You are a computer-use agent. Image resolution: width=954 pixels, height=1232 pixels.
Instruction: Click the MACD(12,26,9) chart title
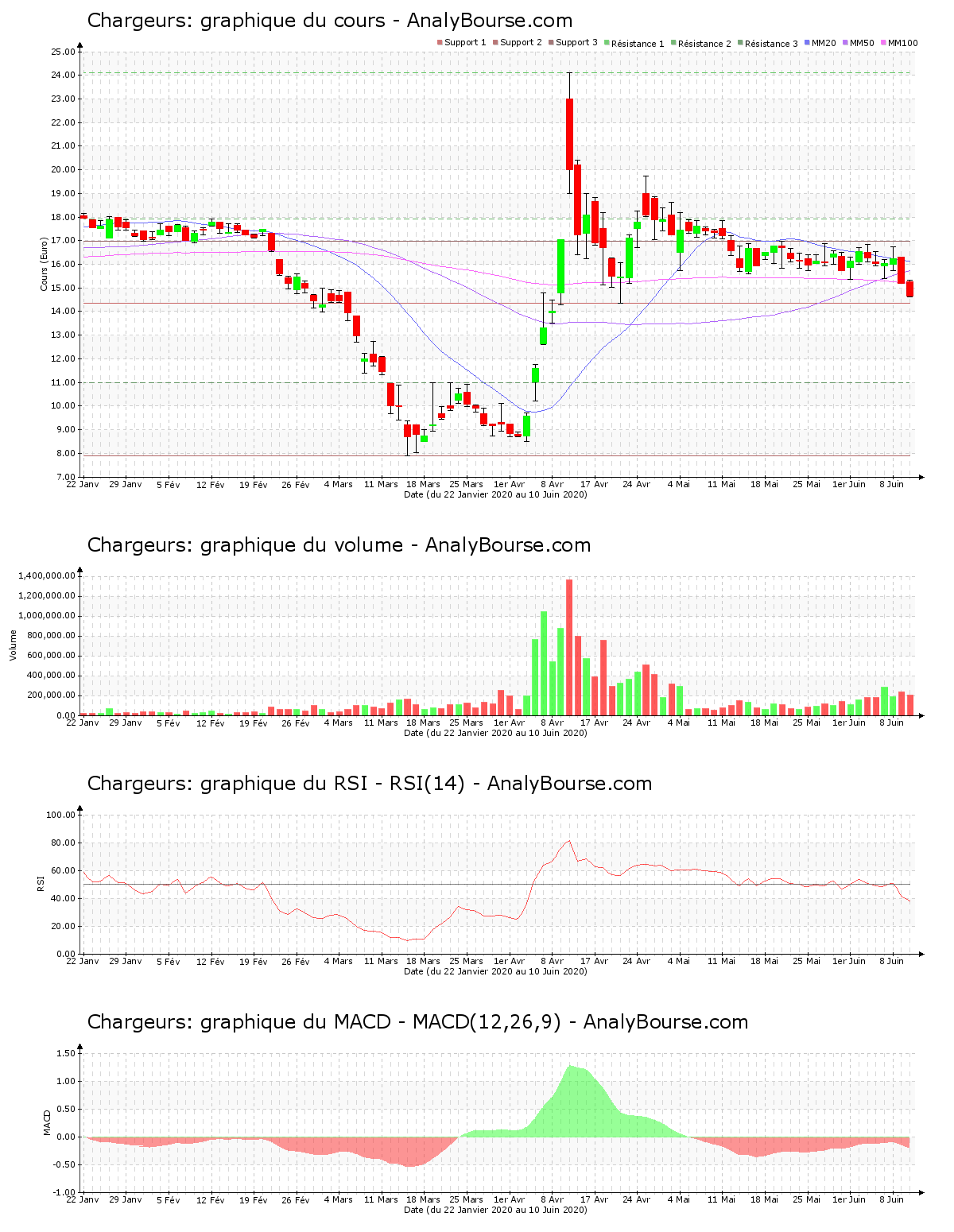(x=417, y=1022)
